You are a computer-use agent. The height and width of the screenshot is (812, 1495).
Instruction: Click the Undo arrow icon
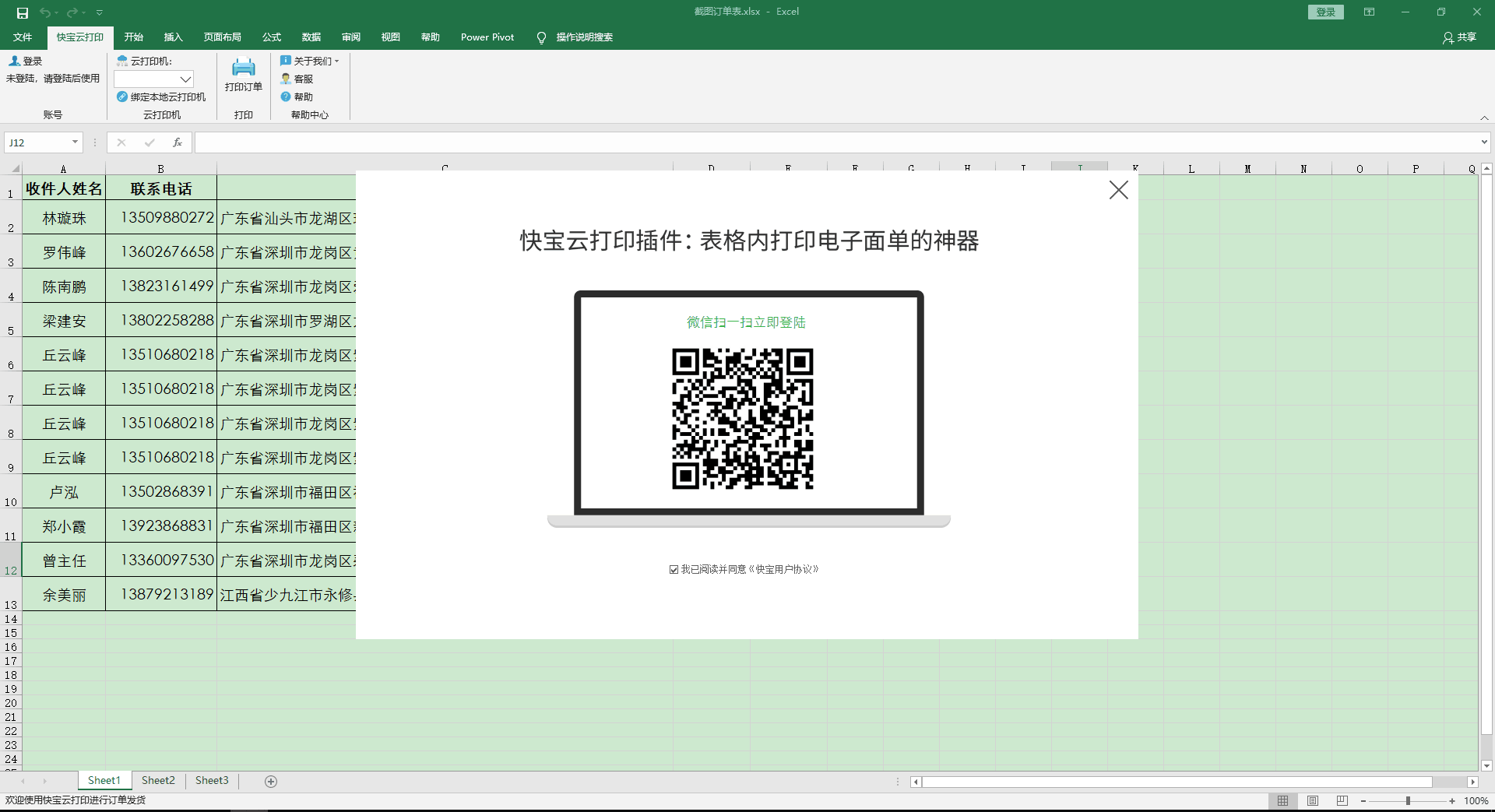point(45,12)
